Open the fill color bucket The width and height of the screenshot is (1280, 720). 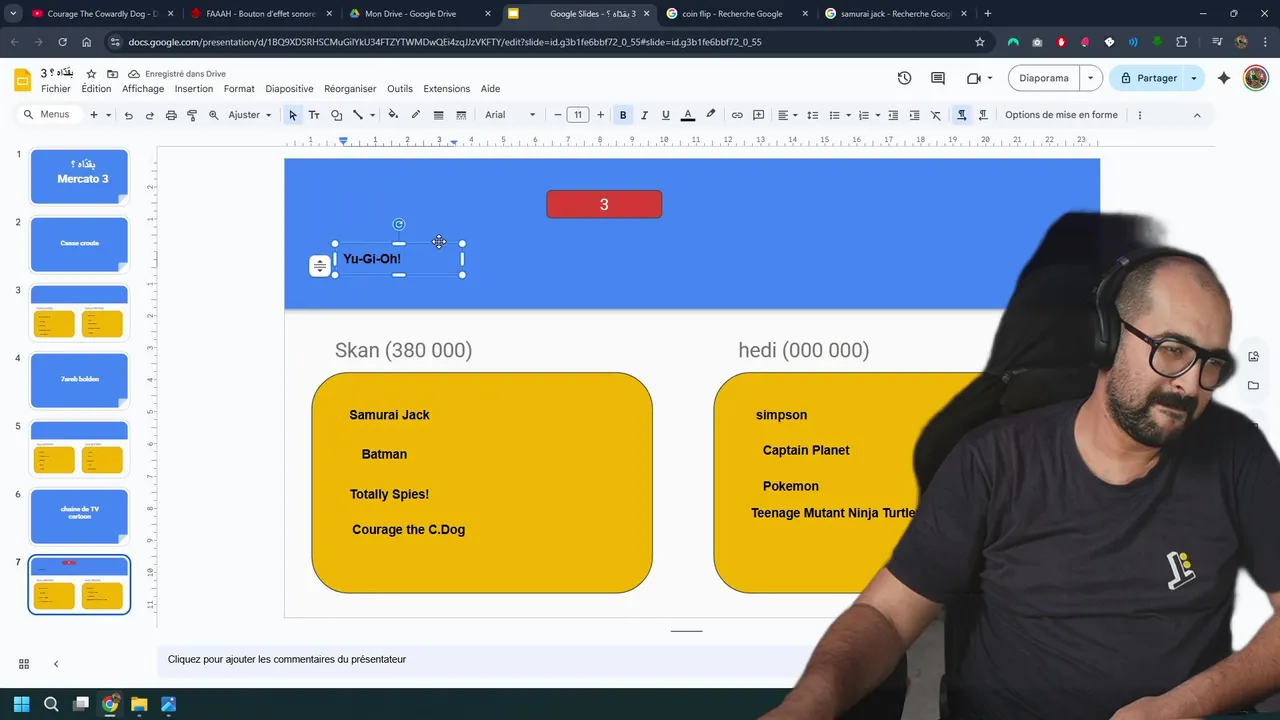click(x=393, y=115)
